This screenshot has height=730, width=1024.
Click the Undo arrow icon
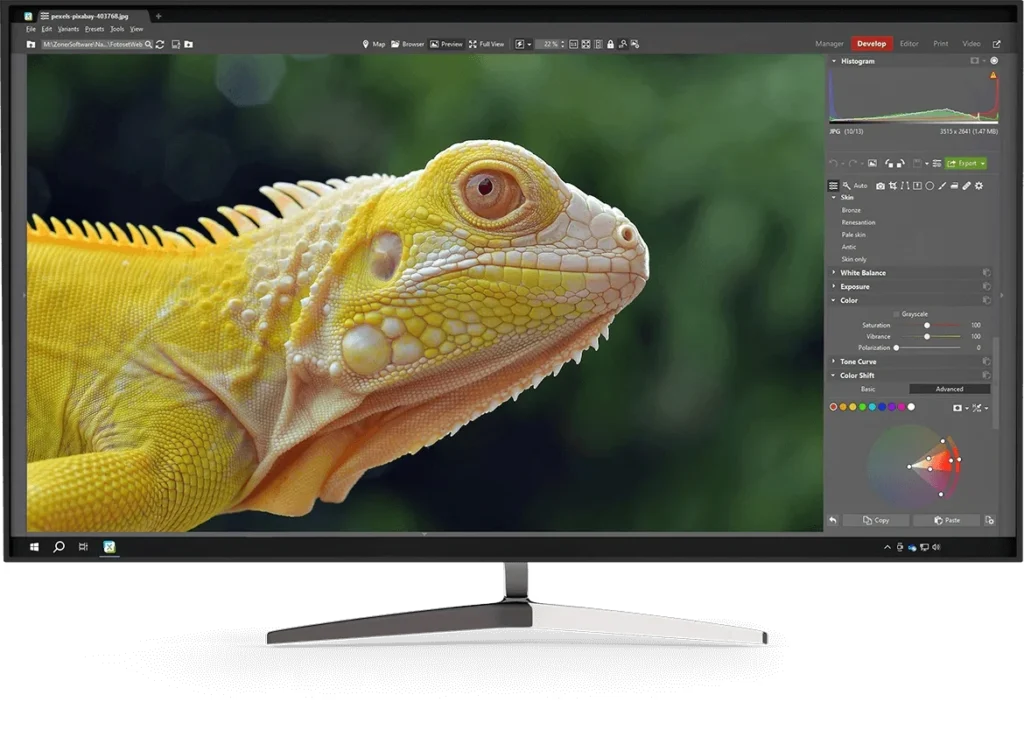point(834,163)
